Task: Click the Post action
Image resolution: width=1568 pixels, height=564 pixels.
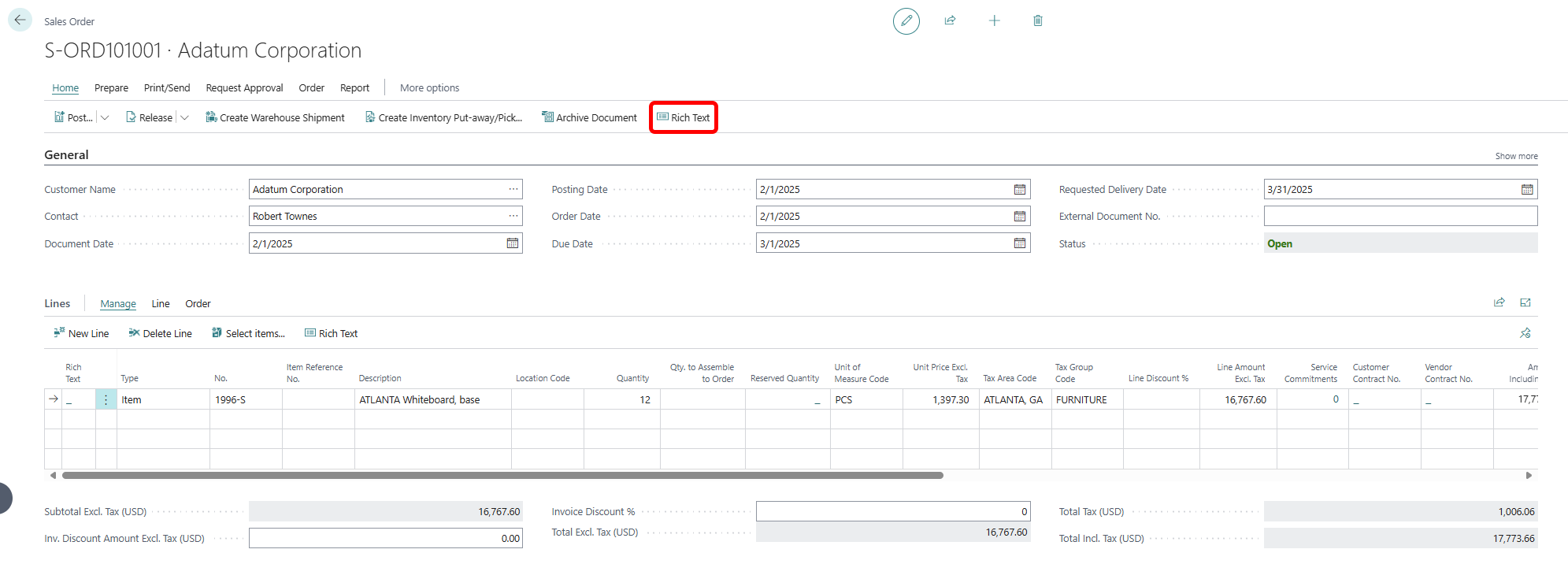Action: coord(72,117)
